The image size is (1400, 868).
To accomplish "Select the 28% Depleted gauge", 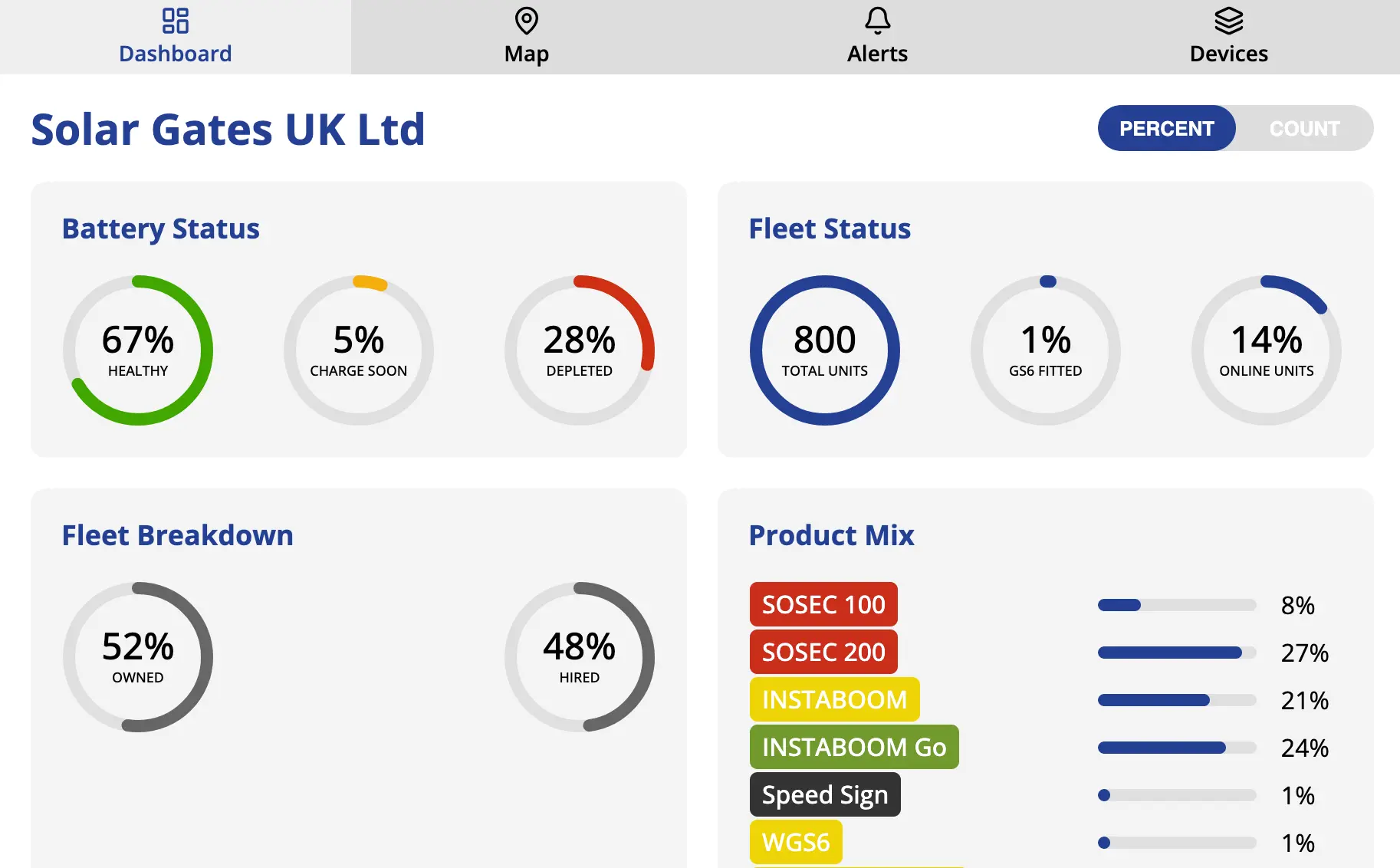I will [580, 350].
